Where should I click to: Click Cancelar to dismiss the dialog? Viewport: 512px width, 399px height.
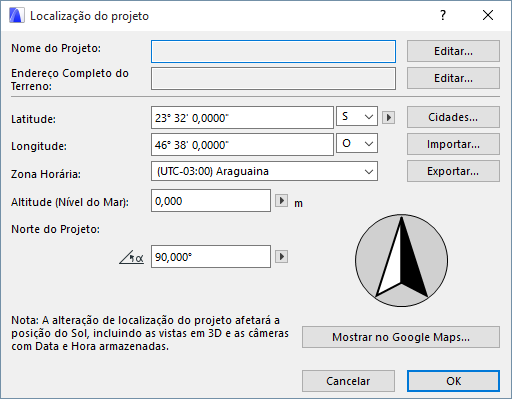coord(348,381)
